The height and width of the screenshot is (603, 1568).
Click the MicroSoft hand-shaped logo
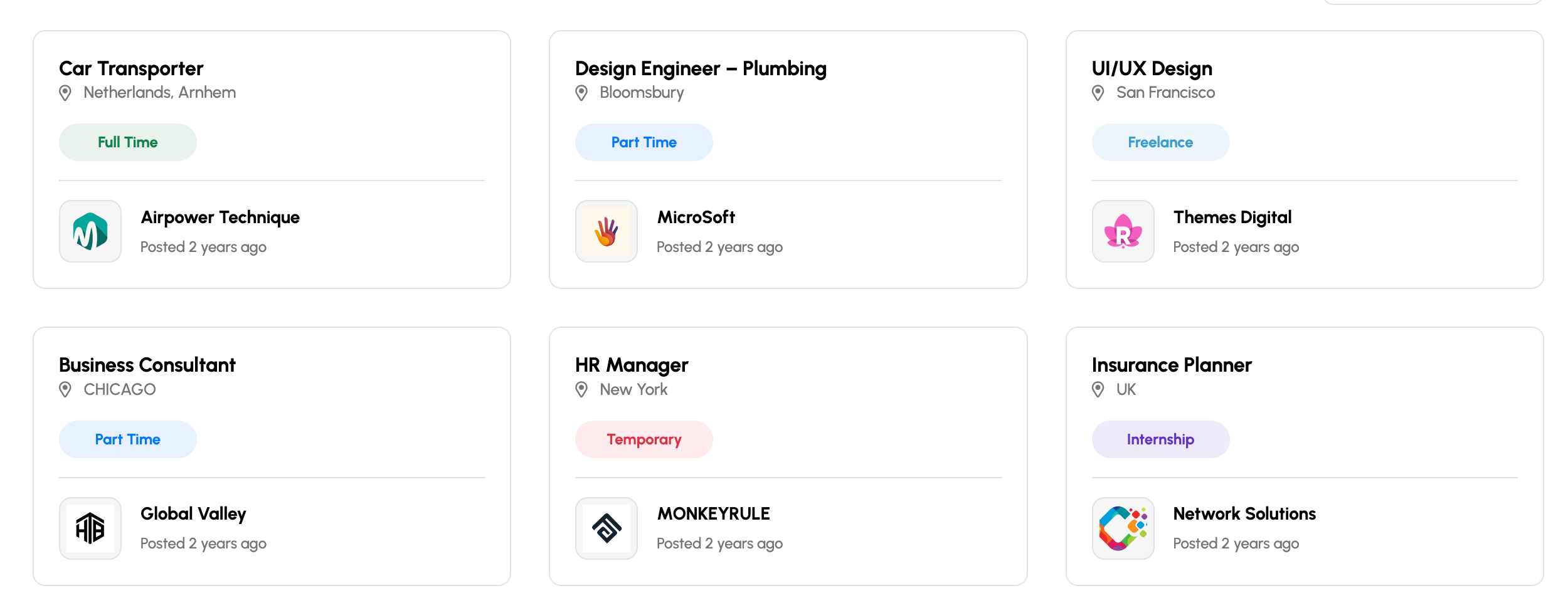coord(606,231)
